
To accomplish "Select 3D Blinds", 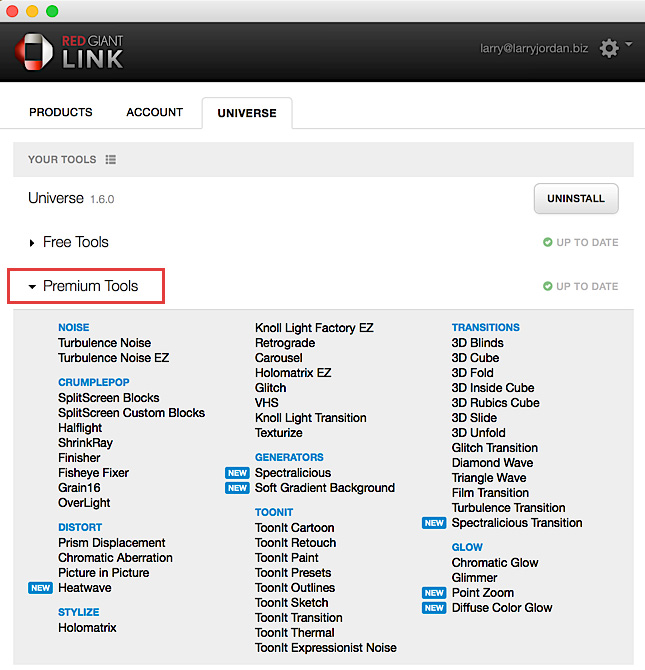I will coord(478,343).
